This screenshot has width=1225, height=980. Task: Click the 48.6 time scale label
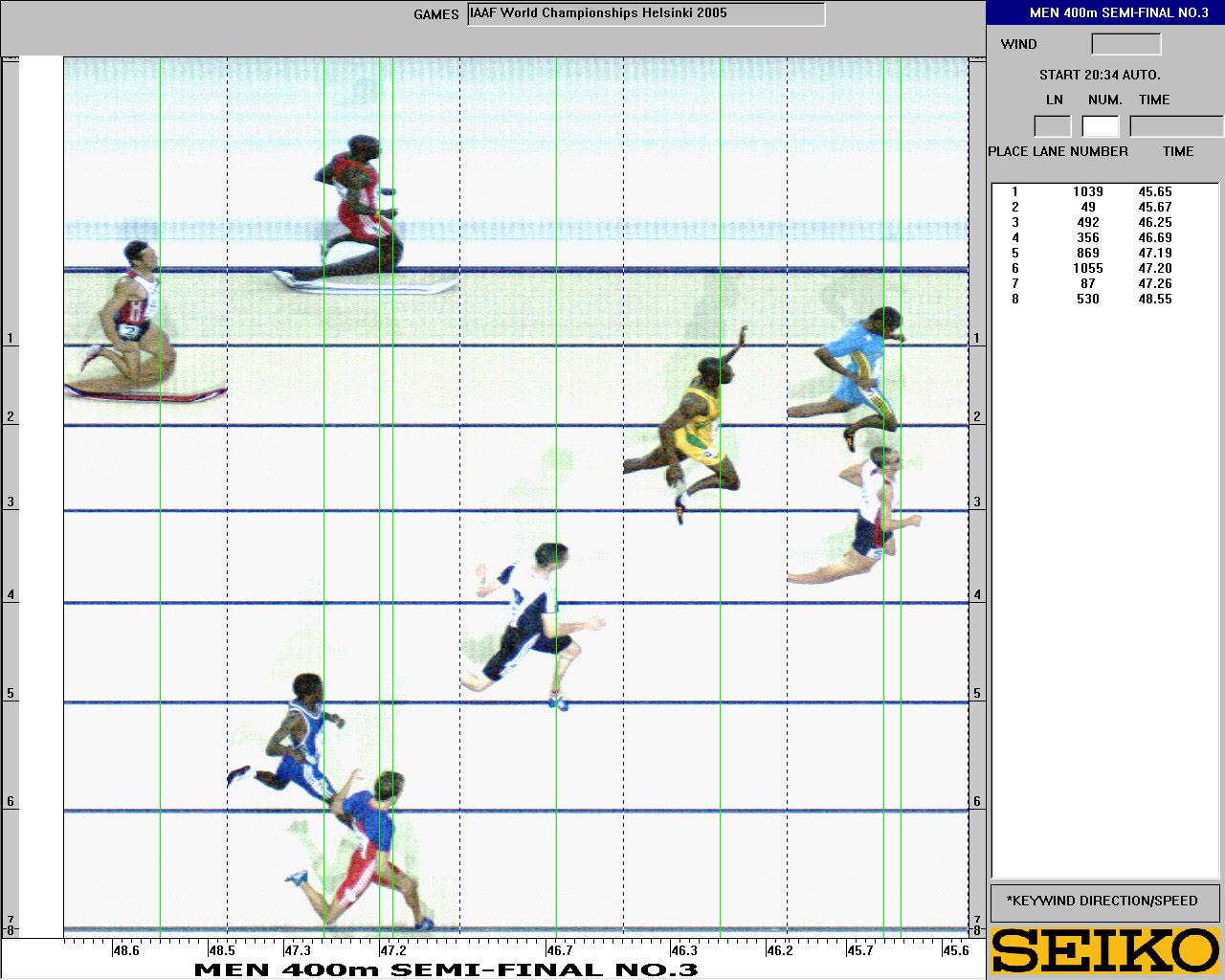click(126, 950)
